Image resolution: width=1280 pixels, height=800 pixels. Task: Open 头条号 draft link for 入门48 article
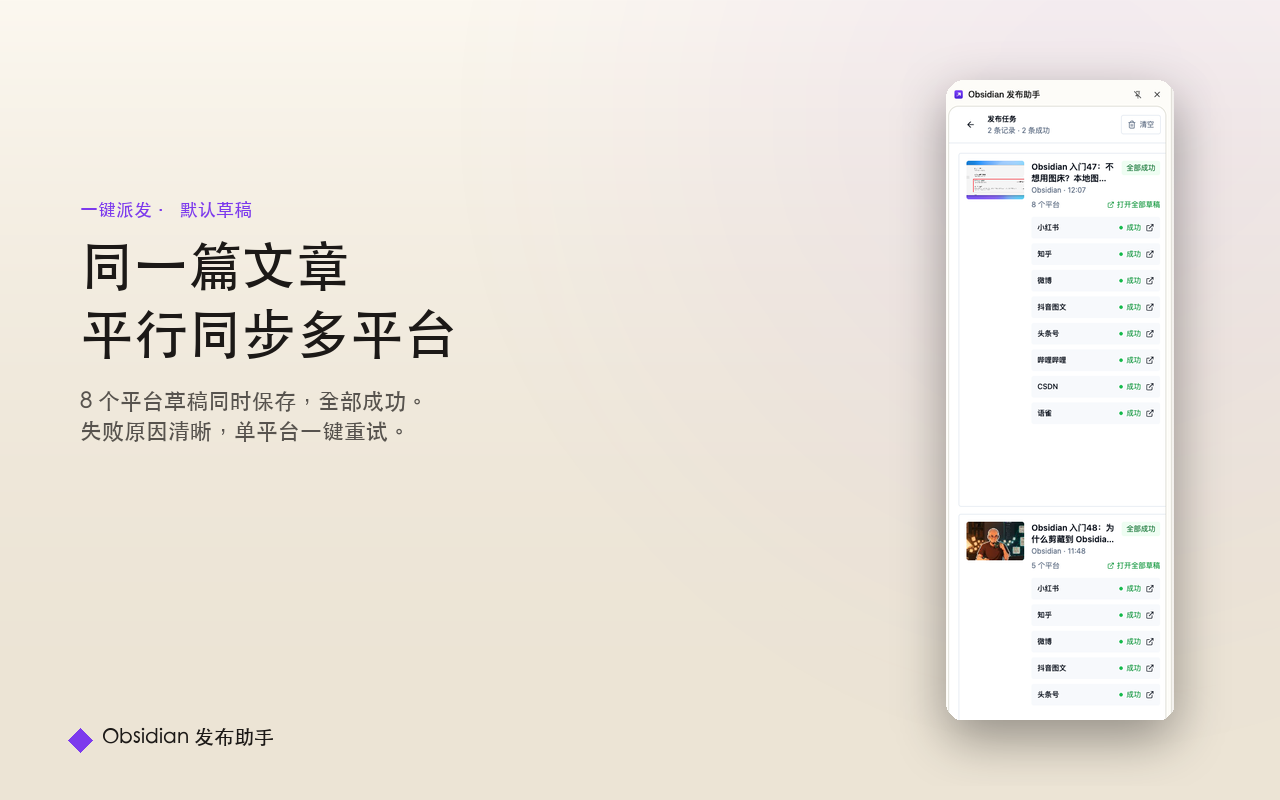pyautogui.click(x=1150, y=695)
